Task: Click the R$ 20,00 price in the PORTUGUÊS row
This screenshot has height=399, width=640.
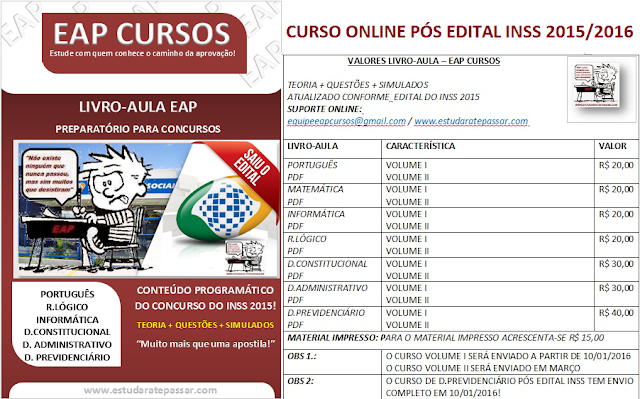Action: 616,165
